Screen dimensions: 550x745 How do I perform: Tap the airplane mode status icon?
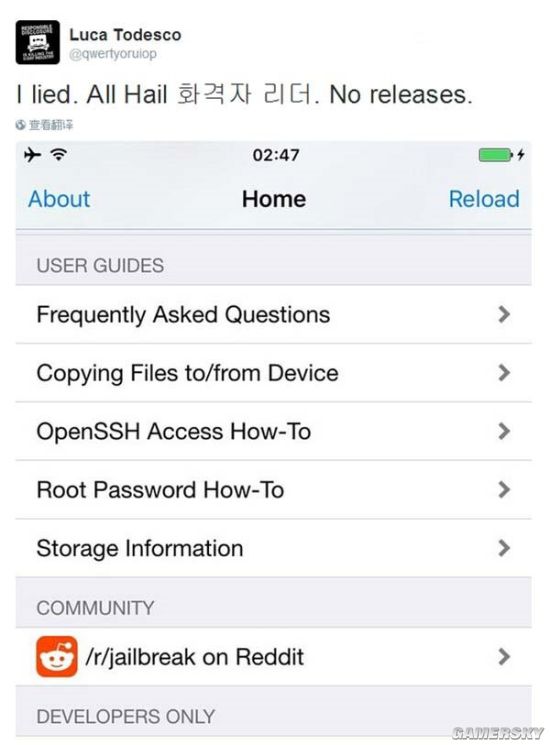[x=32, y=155]
